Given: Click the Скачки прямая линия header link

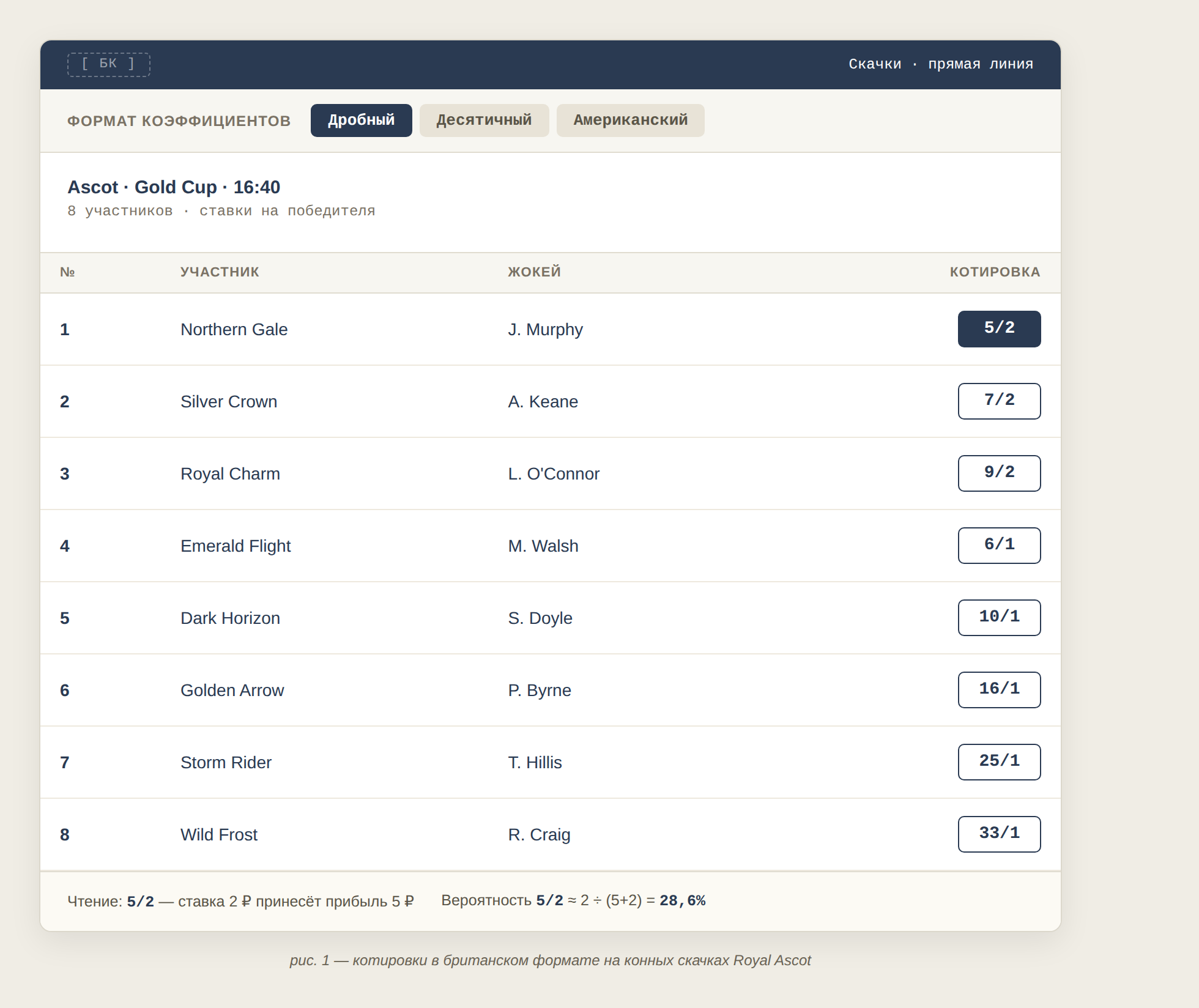Looking at the screenshot, I should pyautogui.click(x=940, y=64).
